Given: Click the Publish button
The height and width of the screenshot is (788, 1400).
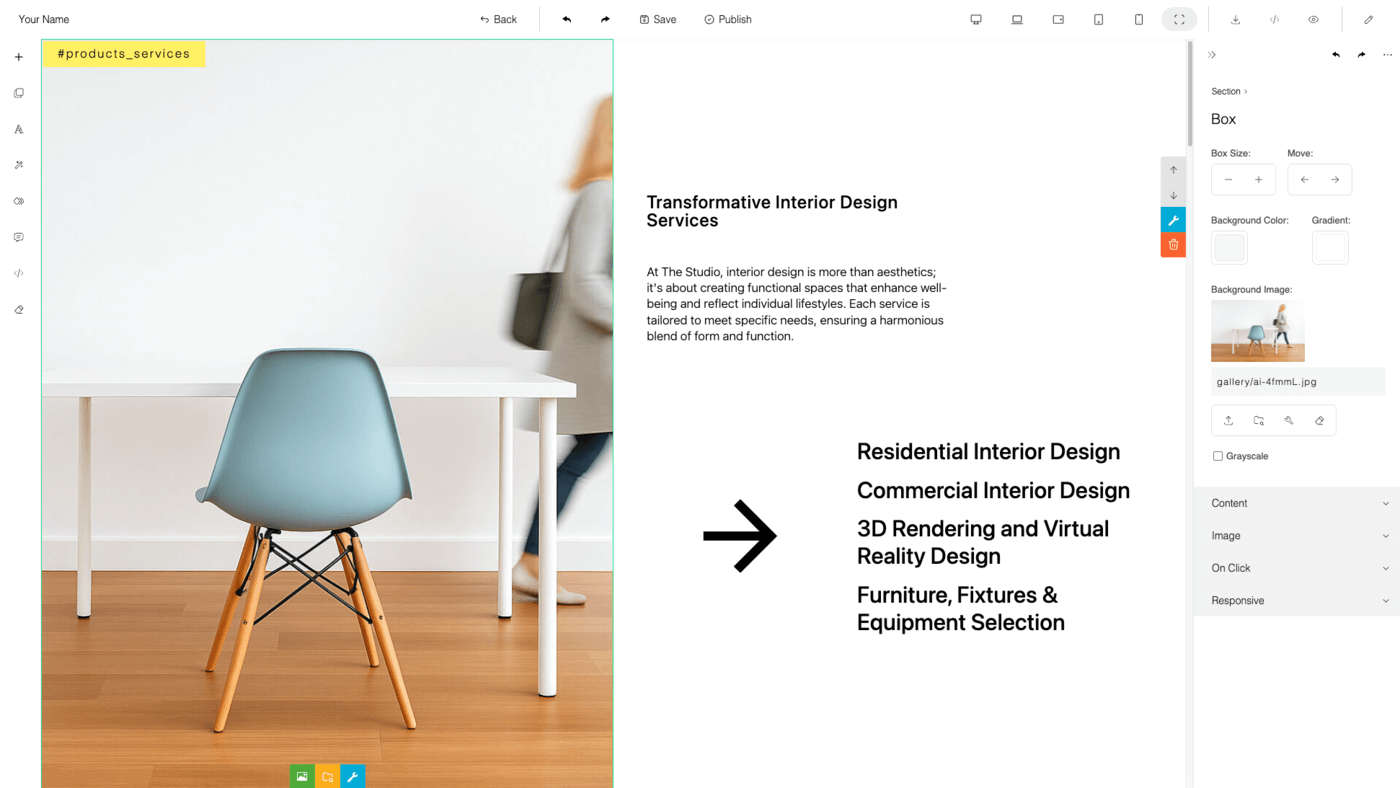Looking at the screenshot, I should pyautogui.click(x=727, y=19).
